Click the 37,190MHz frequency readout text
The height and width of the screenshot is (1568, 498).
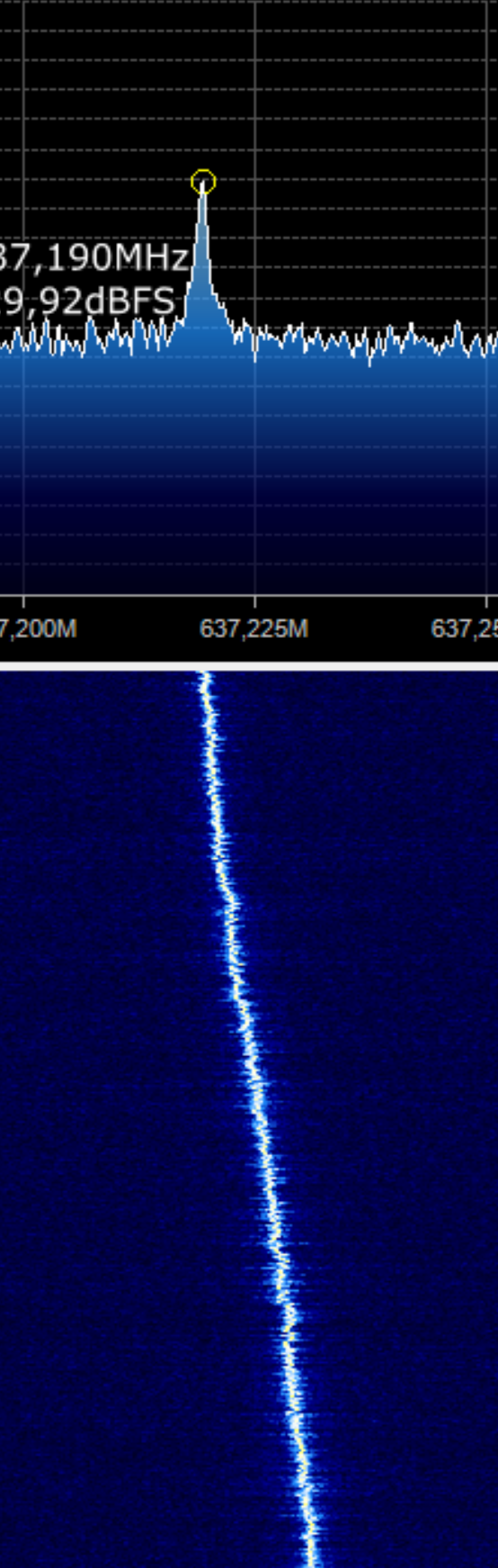pos(93,258)
